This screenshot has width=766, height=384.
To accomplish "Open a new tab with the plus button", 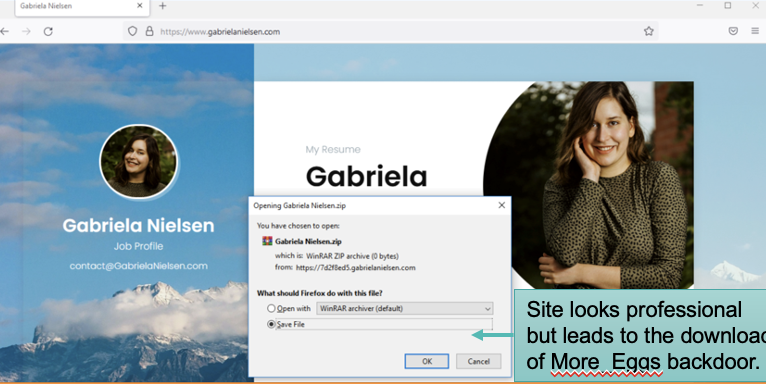I will (163, 6).
